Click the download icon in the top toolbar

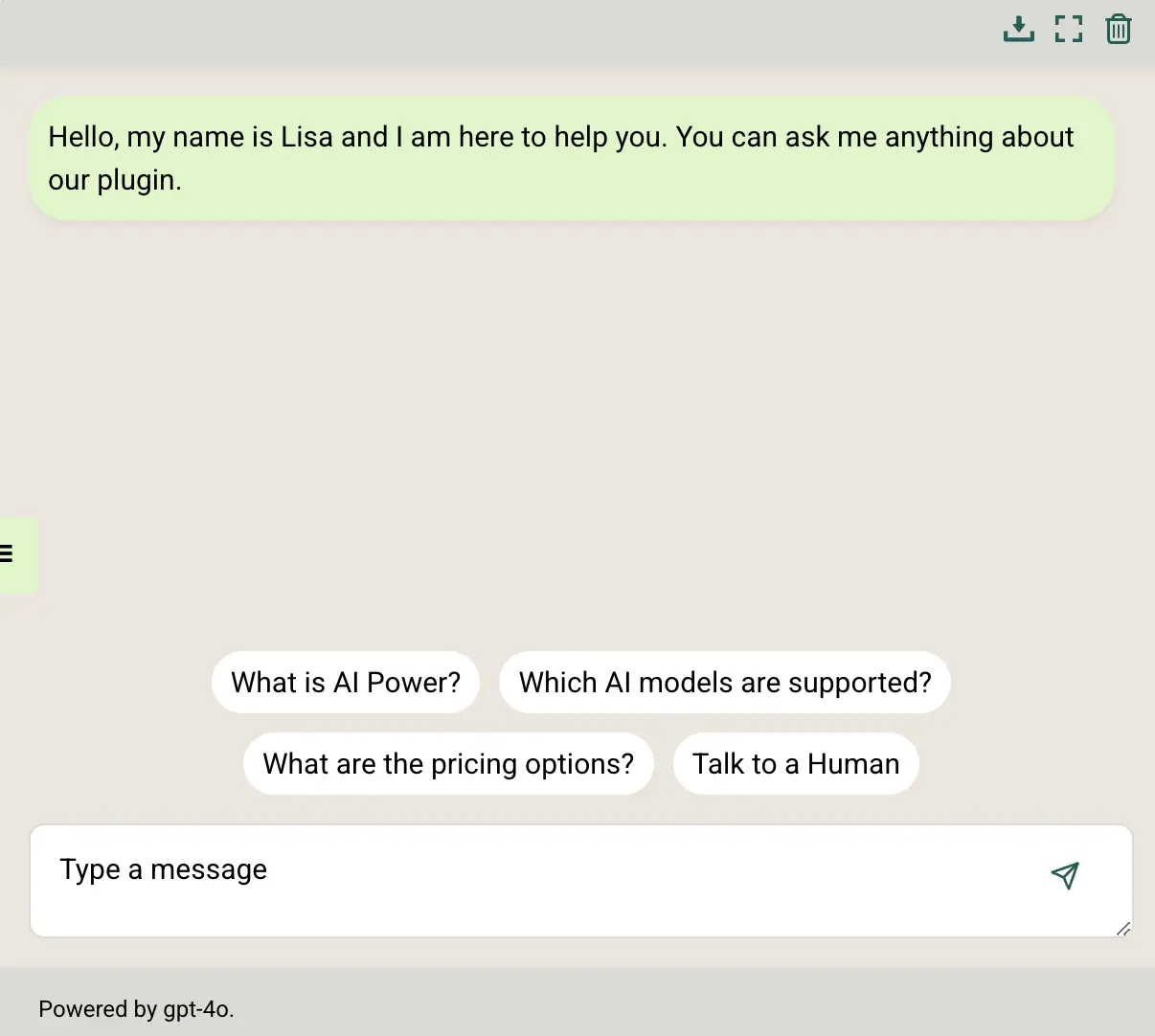pyautogui.click(x=1018, y=29)
